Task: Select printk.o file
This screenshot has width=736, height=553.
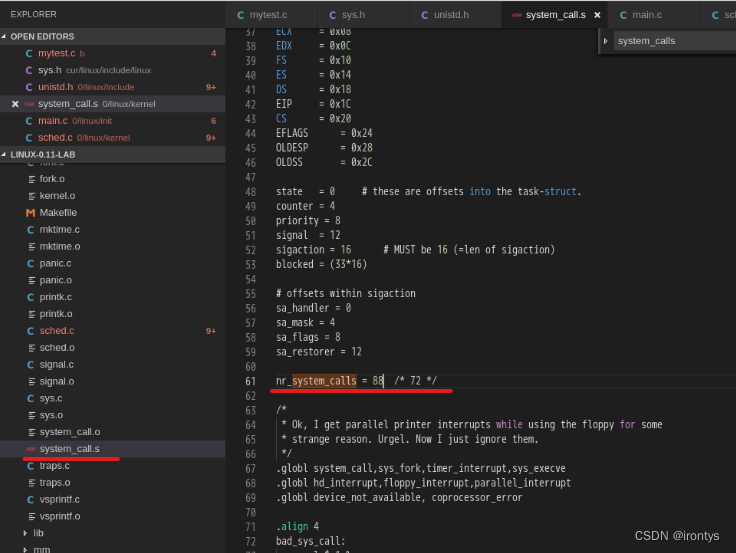Action: pos(113,314)
